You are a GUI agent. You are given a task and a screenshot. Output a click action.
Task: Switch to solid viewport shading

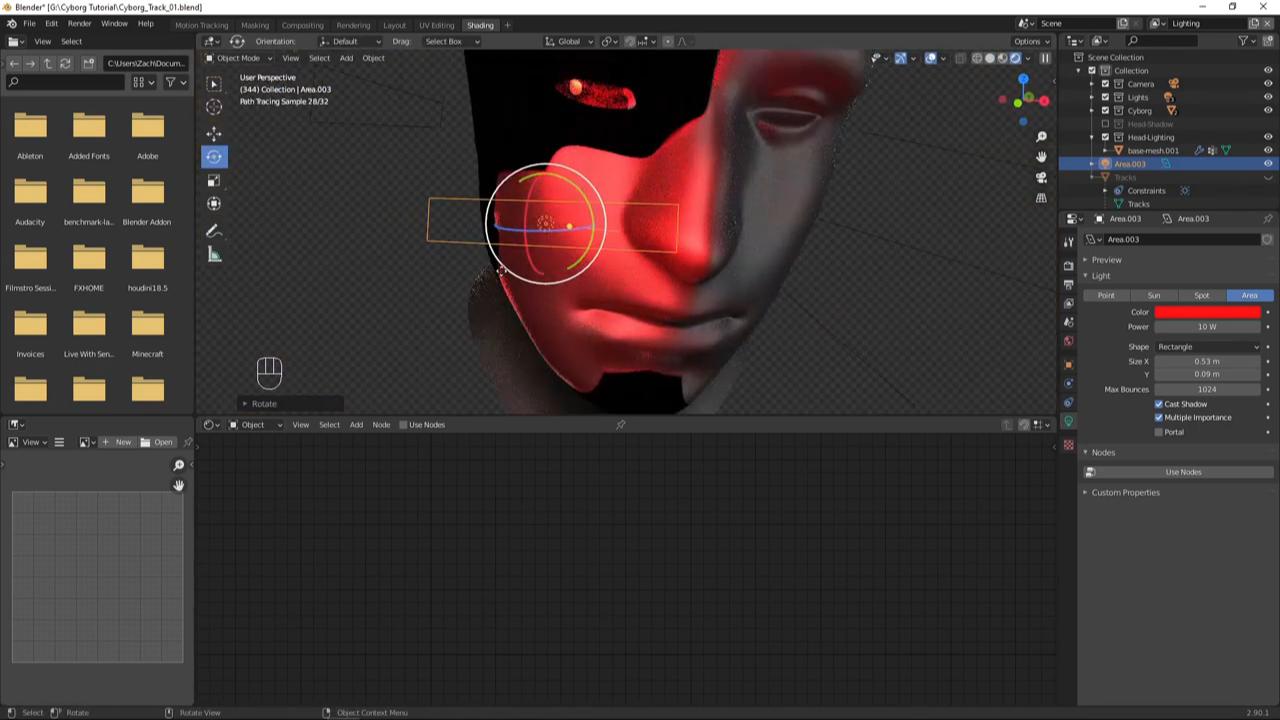tap(990, 58)
